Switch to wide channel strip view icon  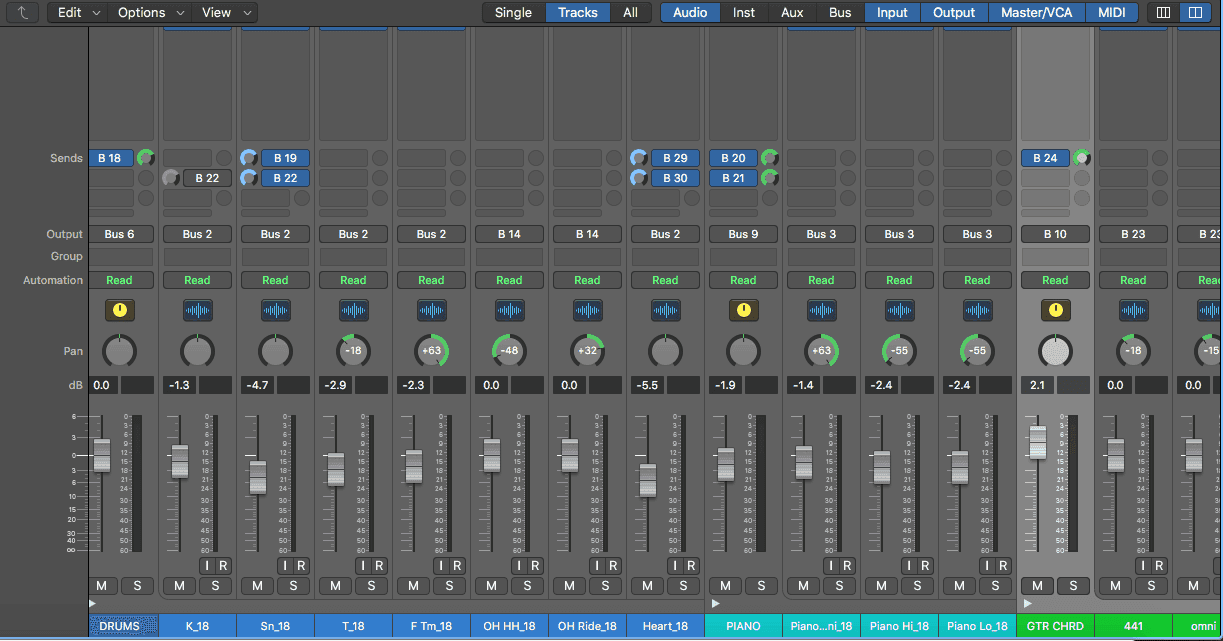point(1193,13)
